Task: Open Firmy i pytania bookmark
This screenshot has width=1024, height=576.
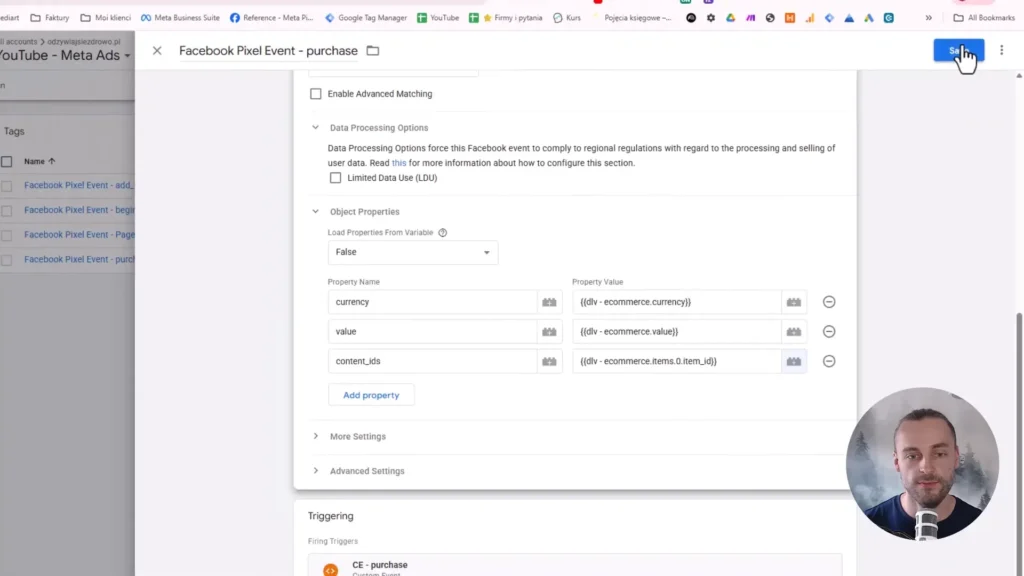Action: coord(506,18)
